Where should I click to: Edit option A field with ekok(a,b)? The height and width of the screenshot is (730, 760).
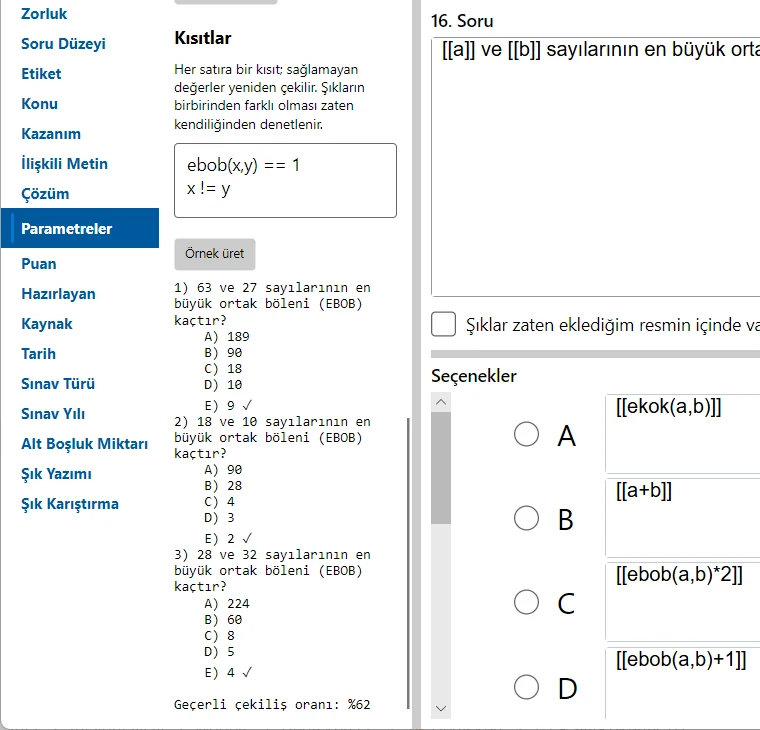click(x=683, y=433)
